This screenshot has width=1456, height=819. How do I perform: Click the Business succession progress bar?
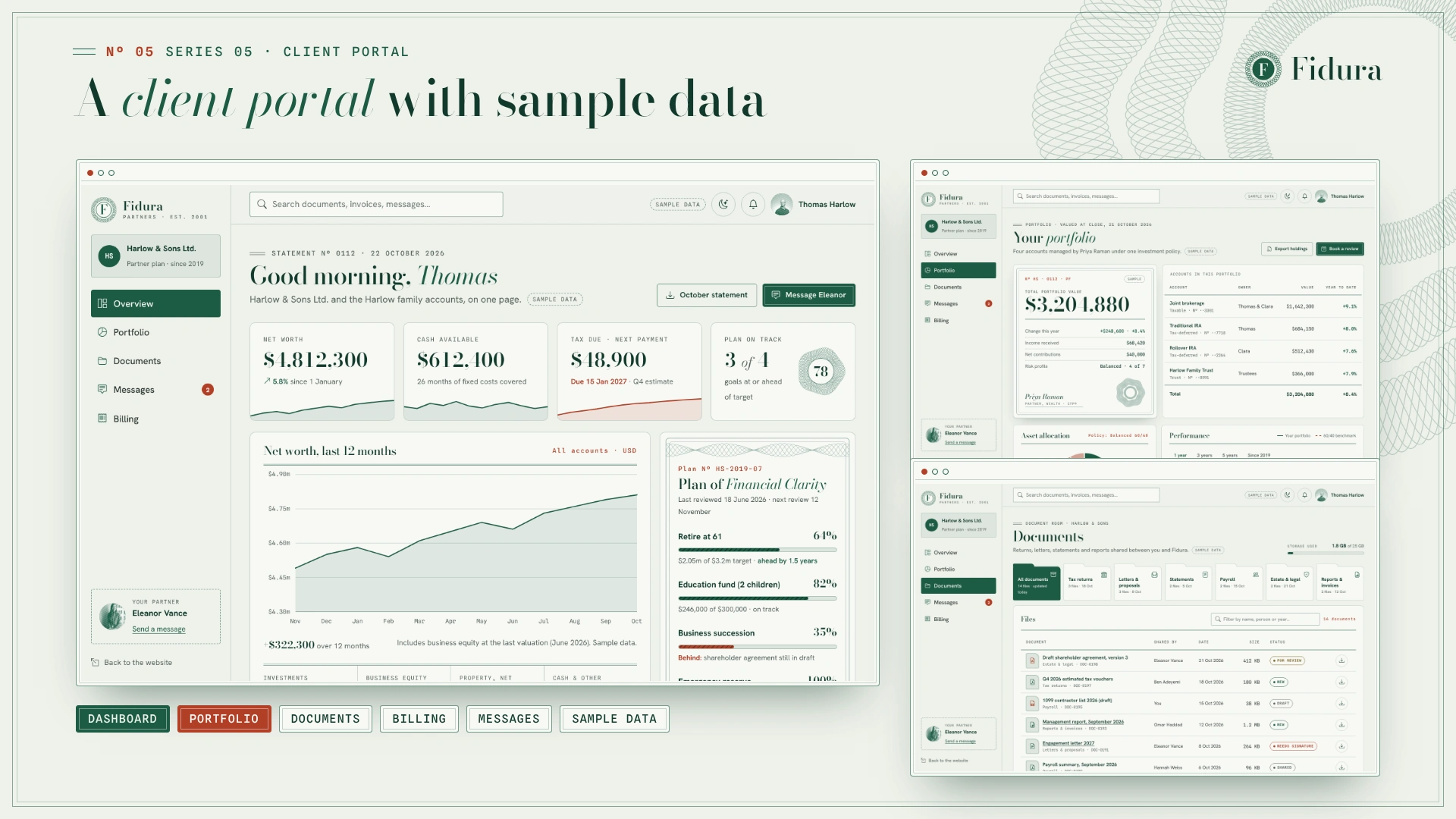pos(758,647)
